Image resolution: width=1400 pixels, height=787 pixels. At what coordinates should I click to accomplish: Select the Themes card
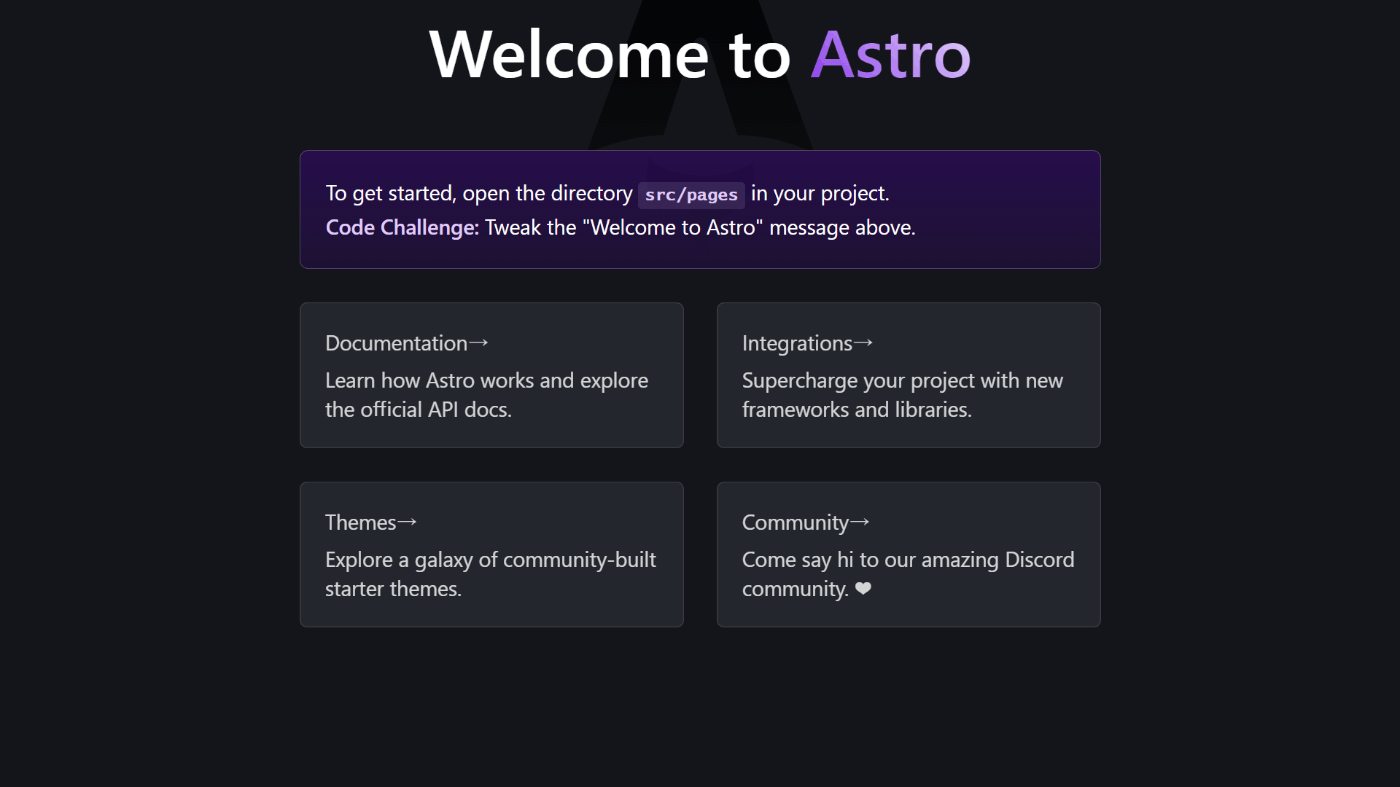(491, 555)
